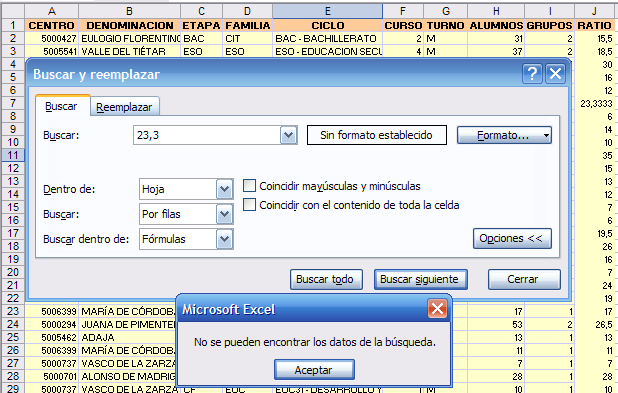The height and width of the screenshot is (393, 618).
Task: Click alumnos cell 53 in row 24
Action: pos(496,324)
